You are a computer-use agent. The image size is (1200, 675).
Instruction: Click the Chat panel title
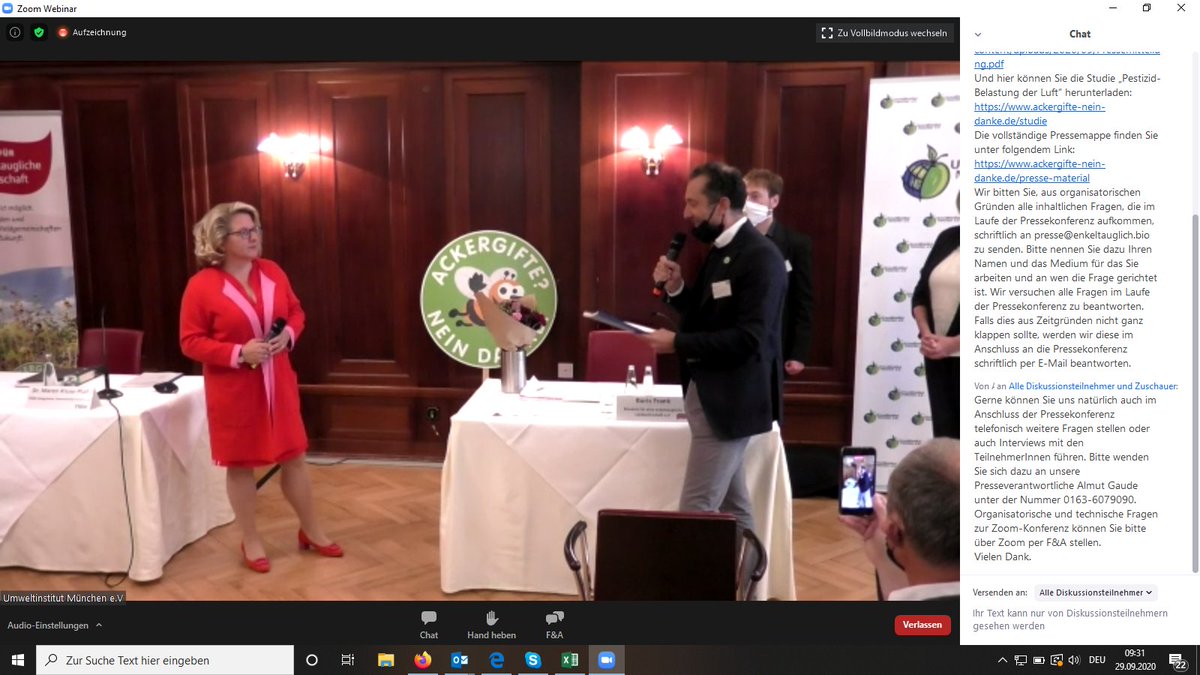click(x=1080, y=34)
